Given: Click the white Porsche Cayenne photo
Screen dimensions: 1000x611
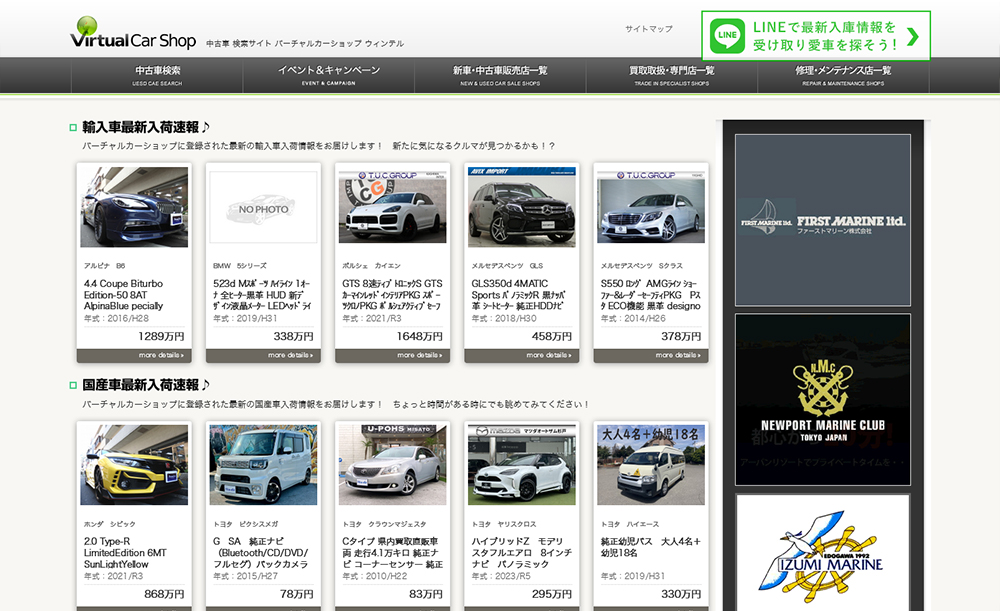Looking at the screenshot, I should (392, 207).
